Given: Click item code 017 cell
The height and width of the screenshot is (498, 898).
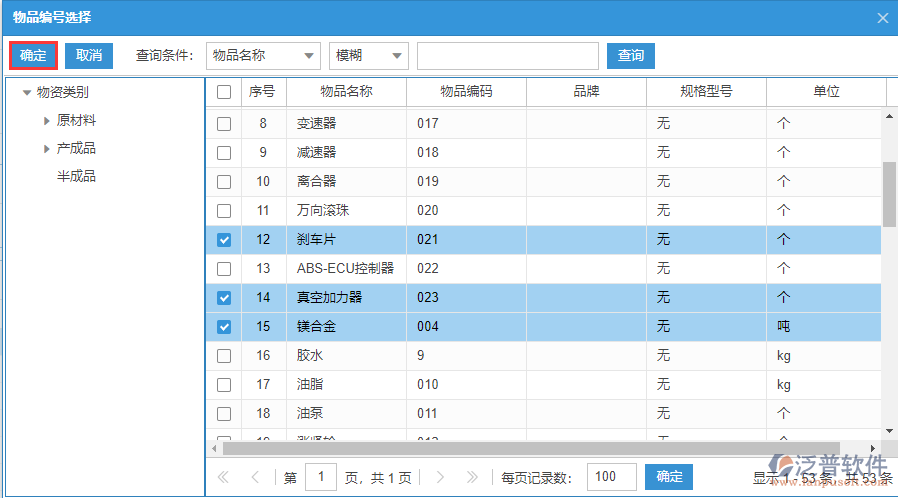Looking at the screenshot, I should tap(466, 124).
